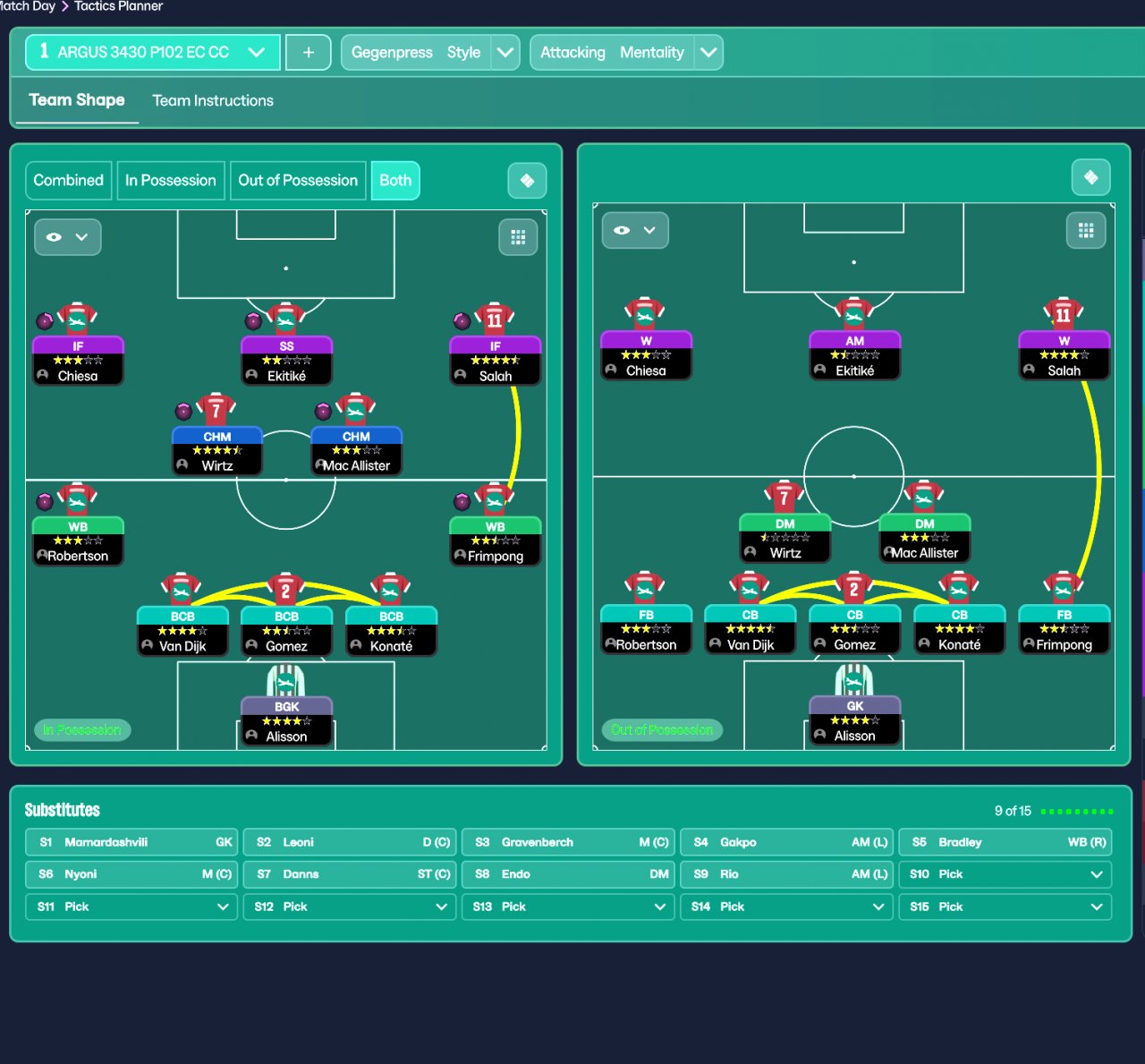
Task: Click the purple instruction icon beside Frimpong's WB shirt
Action: [x=462, y=501]
